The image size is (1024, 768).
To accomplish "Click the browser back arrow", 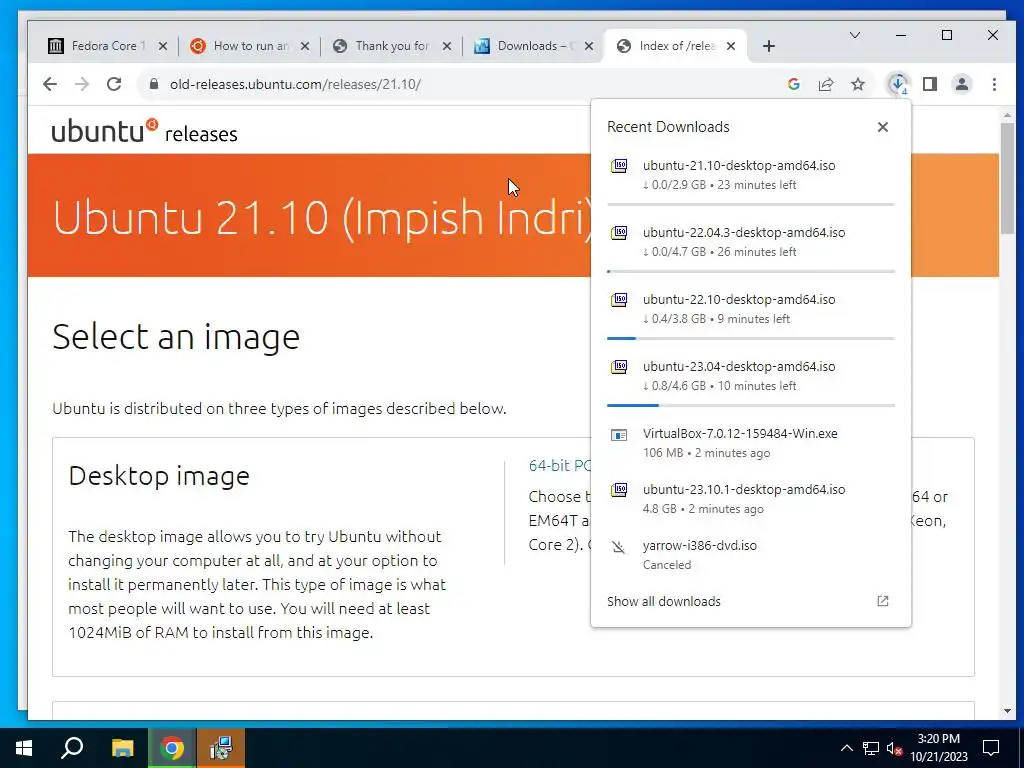I will pos(50,84).
